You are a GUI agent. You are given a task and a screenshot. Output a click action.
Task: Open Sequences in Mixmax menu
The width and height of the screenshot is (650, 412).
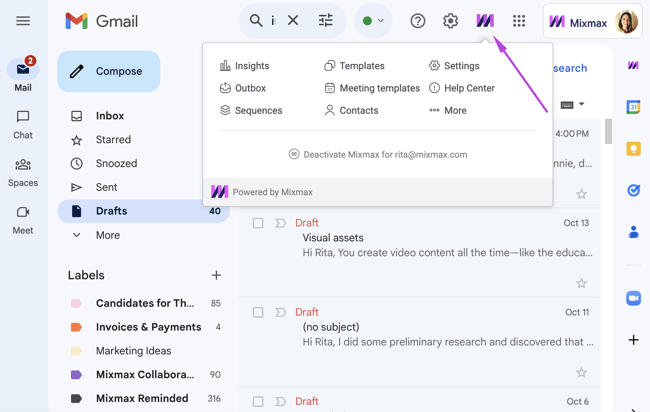251,110
